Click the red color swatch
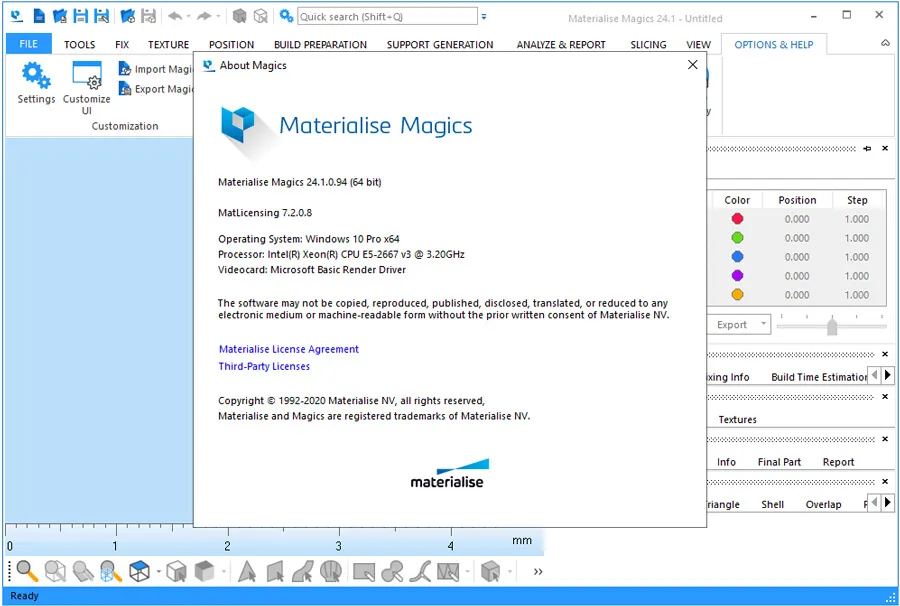The width and height of the screenshot is (900, 606). tap(737, 219)
